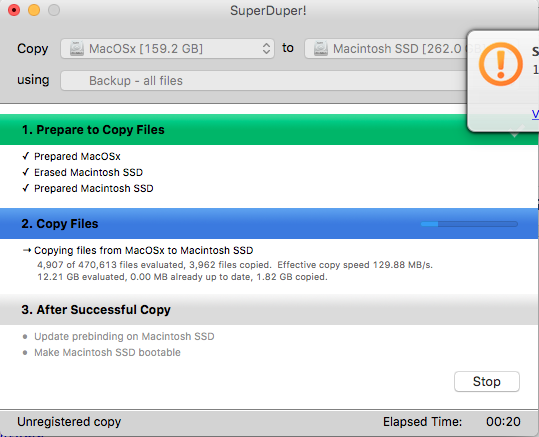Click Update prebinding on Macintosh SSD
The height and width of the screenshot is (437, 539).
(x=124, y=336)
